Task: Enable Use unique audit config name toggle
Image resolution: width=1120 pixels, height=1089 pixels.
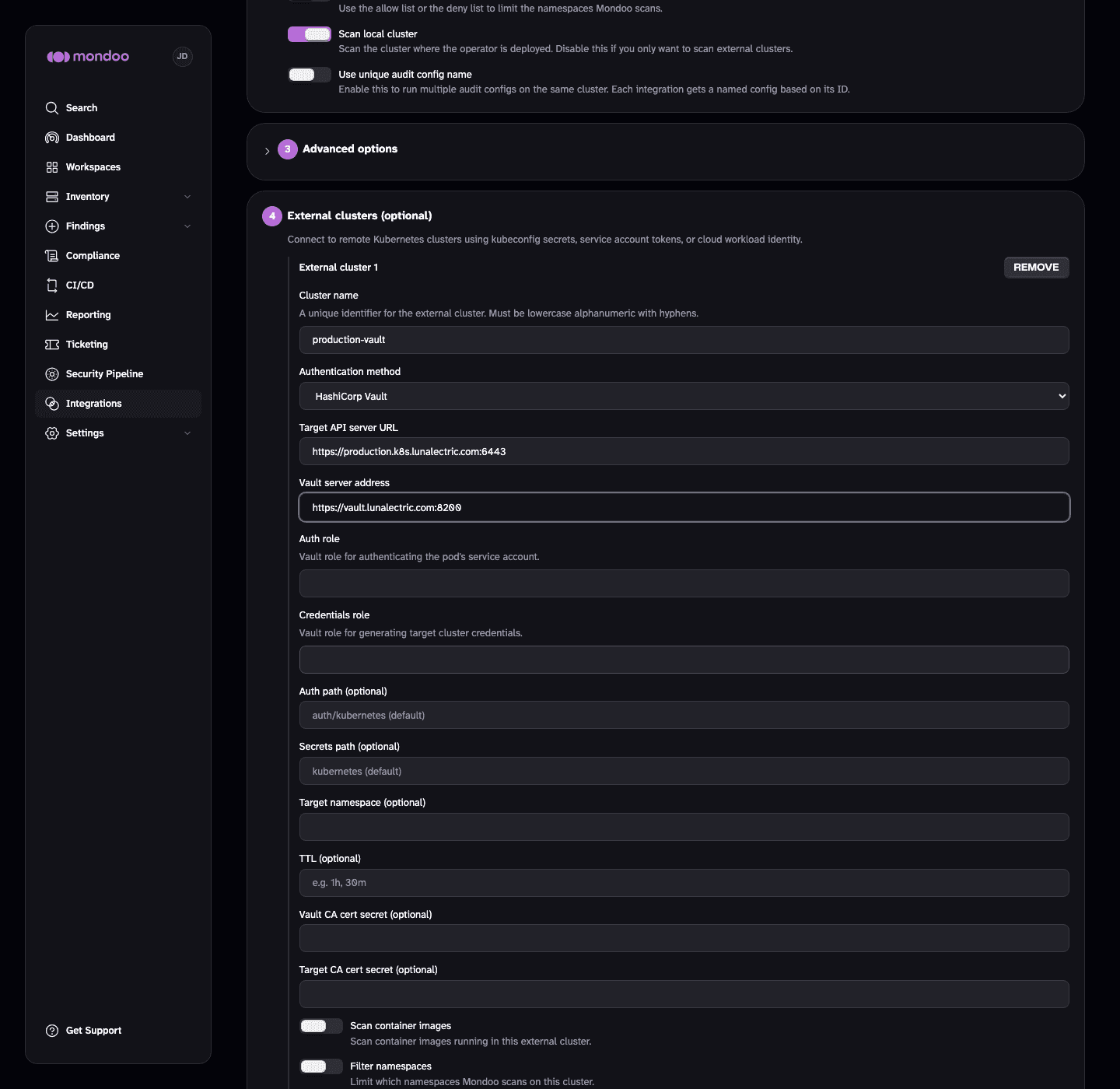Action: (310, 75)
